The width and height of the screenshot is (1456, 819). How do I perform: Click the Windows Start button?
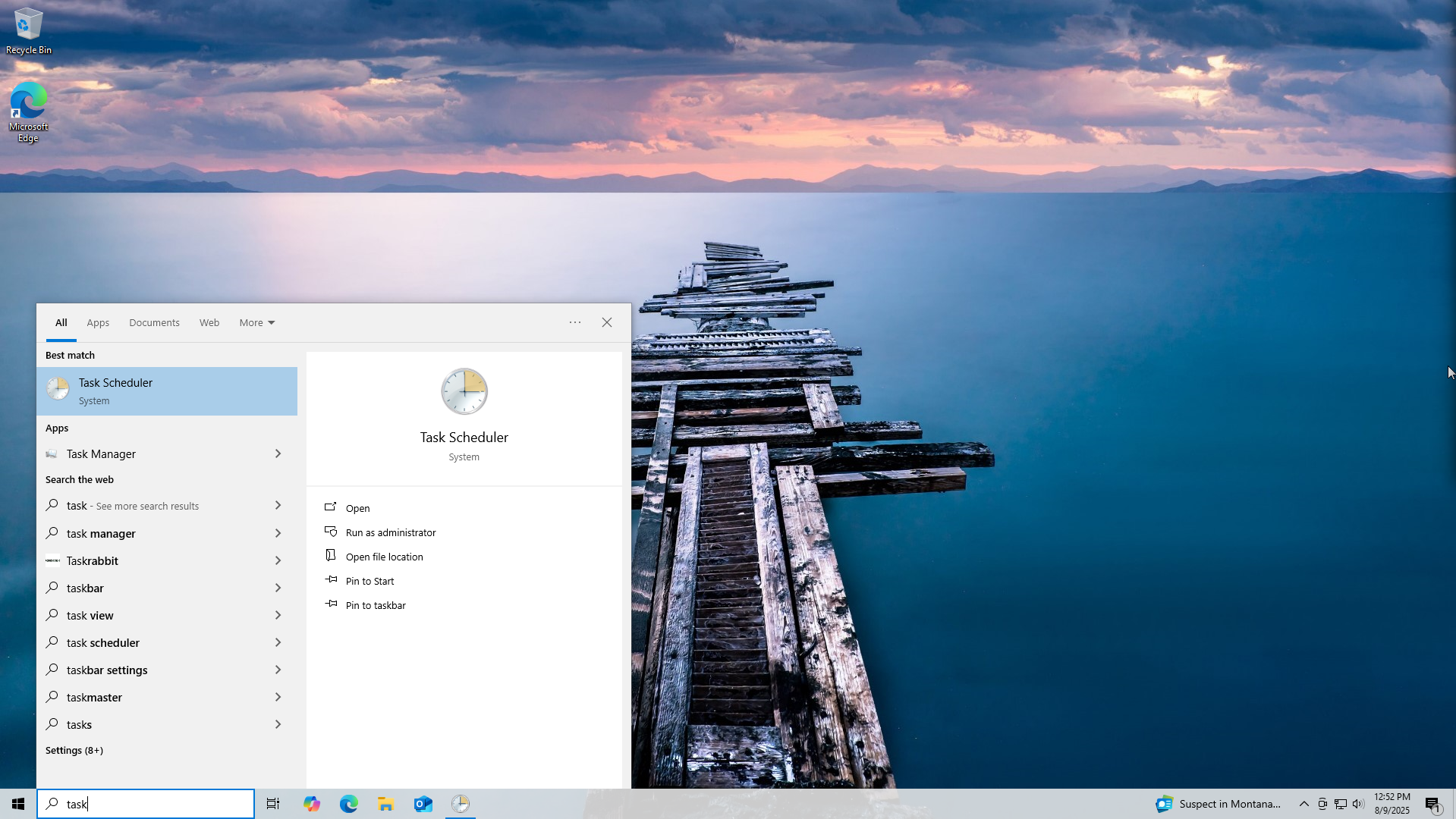pyautogui.click(x=18, y=804)
